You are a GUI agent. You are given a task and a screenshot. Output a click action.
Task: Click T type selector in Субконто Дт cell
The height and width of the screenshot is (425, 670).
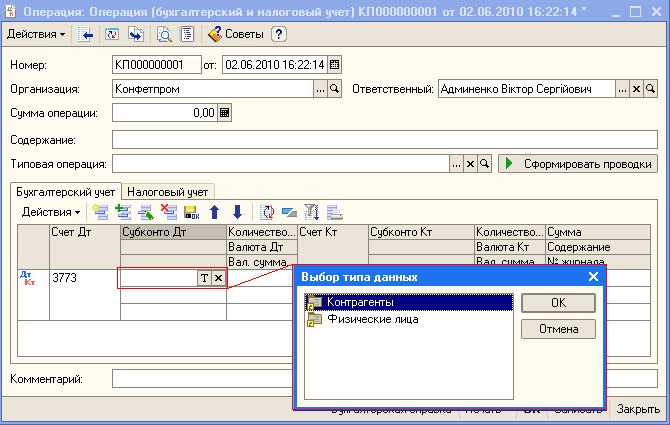(204, 279)
